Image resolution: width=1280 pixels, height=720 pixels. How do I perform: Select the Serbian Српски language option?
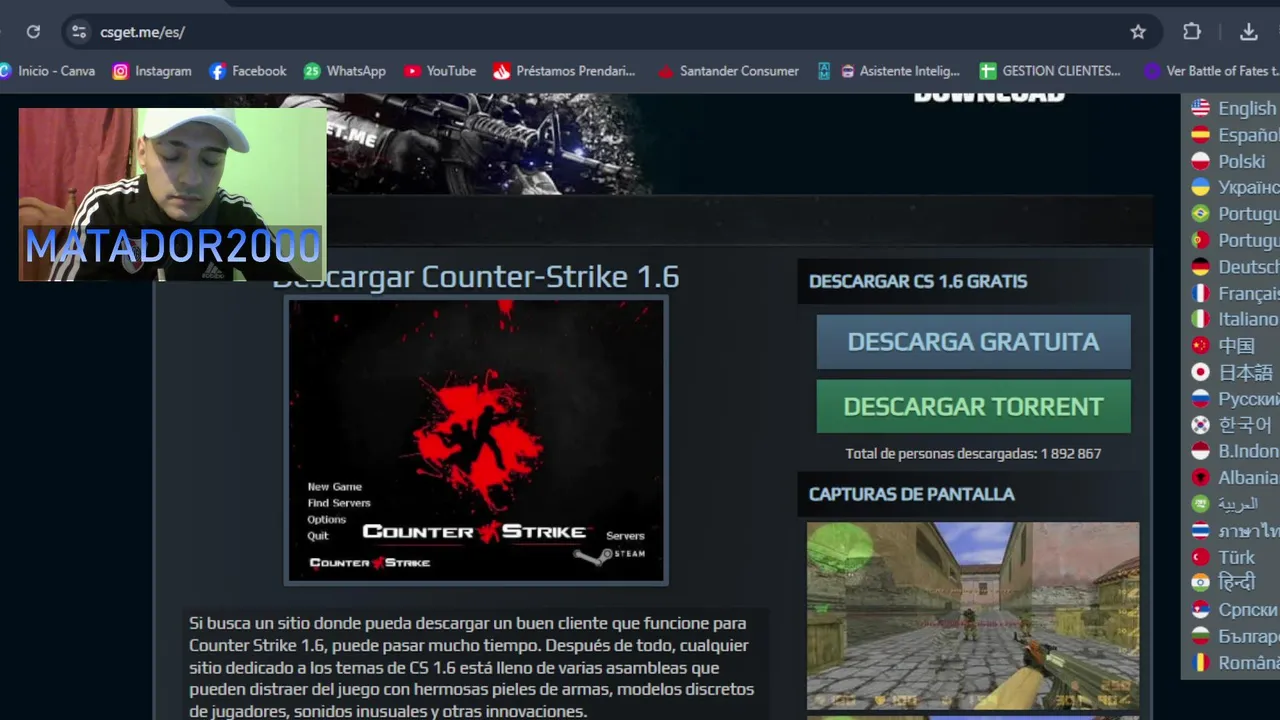[x=1235, y=609]
